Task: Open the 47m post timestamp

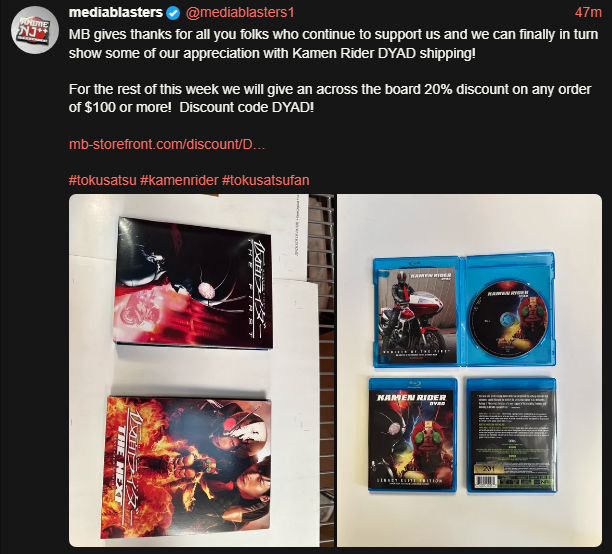Action: (x=588, y=12)
